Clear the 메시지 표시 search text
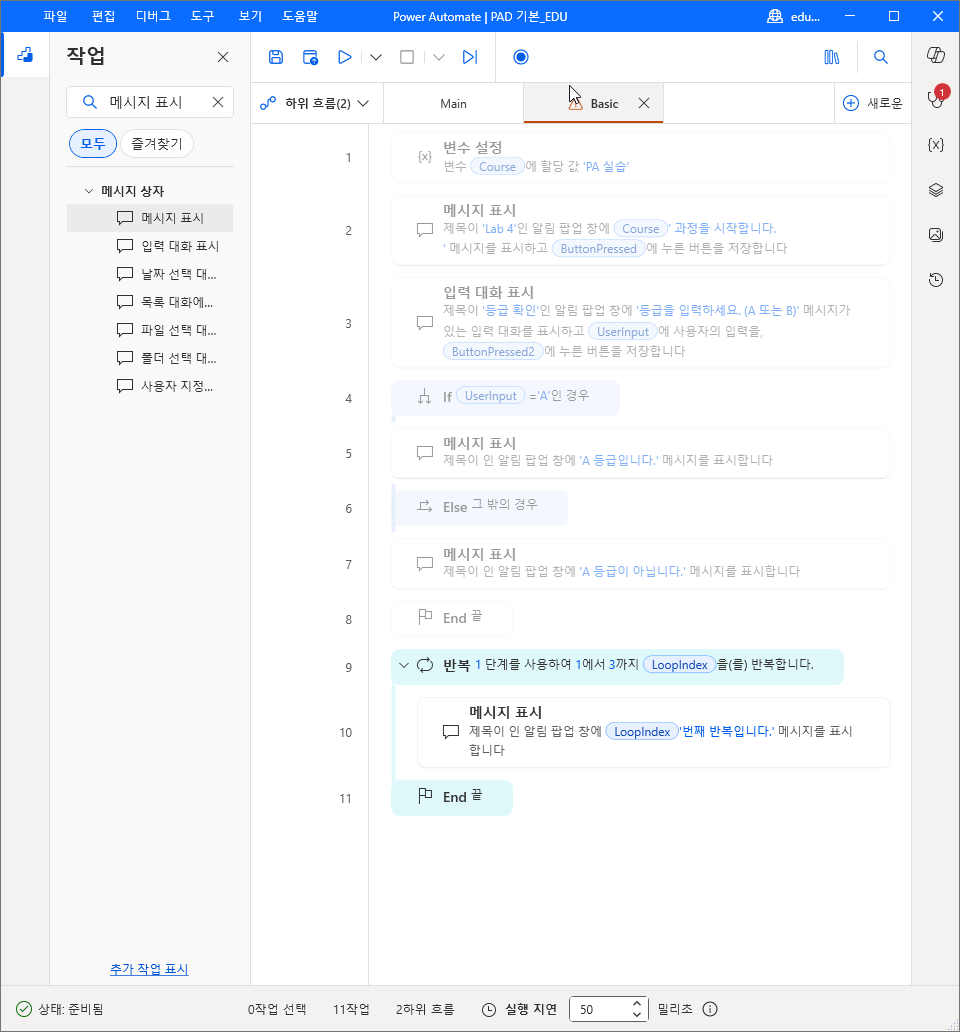Viewport: 960px width, 1032px height. pyautogui.click(x=218, y=102)
